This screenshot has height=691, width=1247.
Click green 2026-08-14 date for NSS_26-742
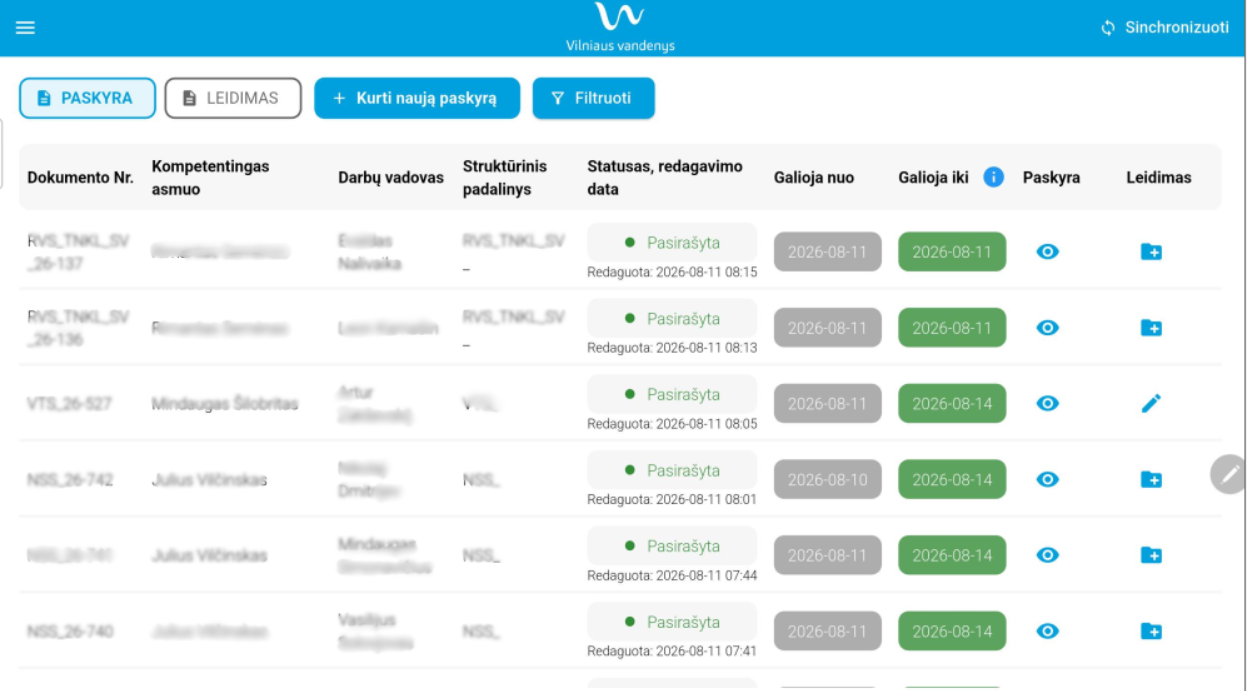[952, 480]
